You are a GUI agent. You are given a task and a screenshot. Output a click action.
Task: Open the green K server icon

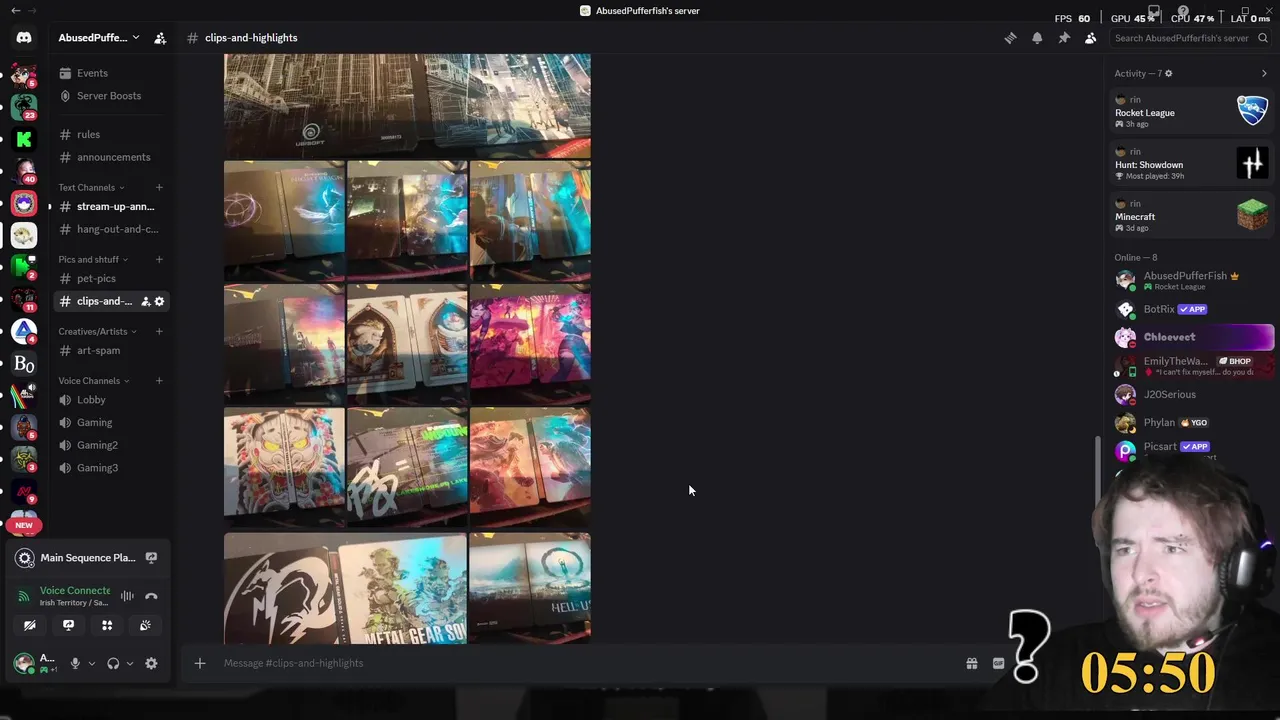pos(24,139)
